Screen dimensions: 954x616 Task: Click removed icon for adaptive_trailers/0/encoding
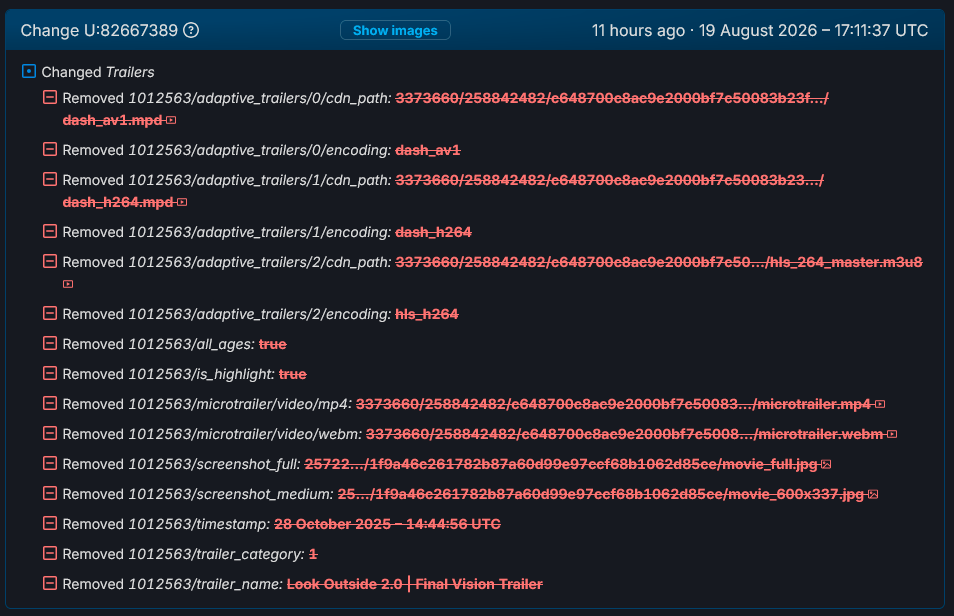point(50,149)
